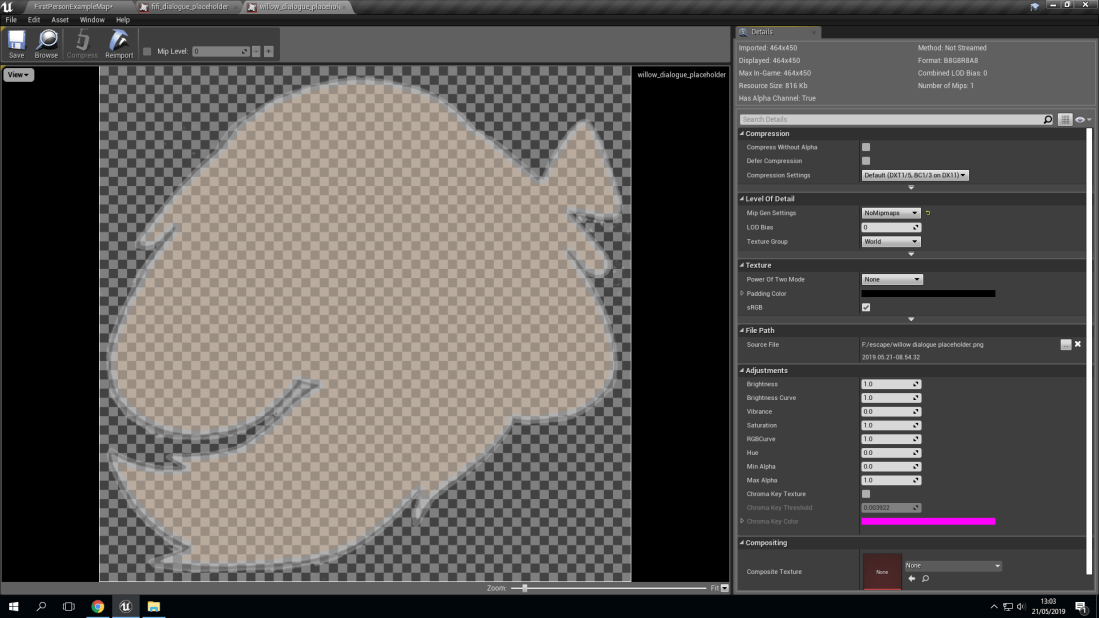Click the source file browse ellipsis button
Screen dimensions: 1099x618
(1066, 344)
